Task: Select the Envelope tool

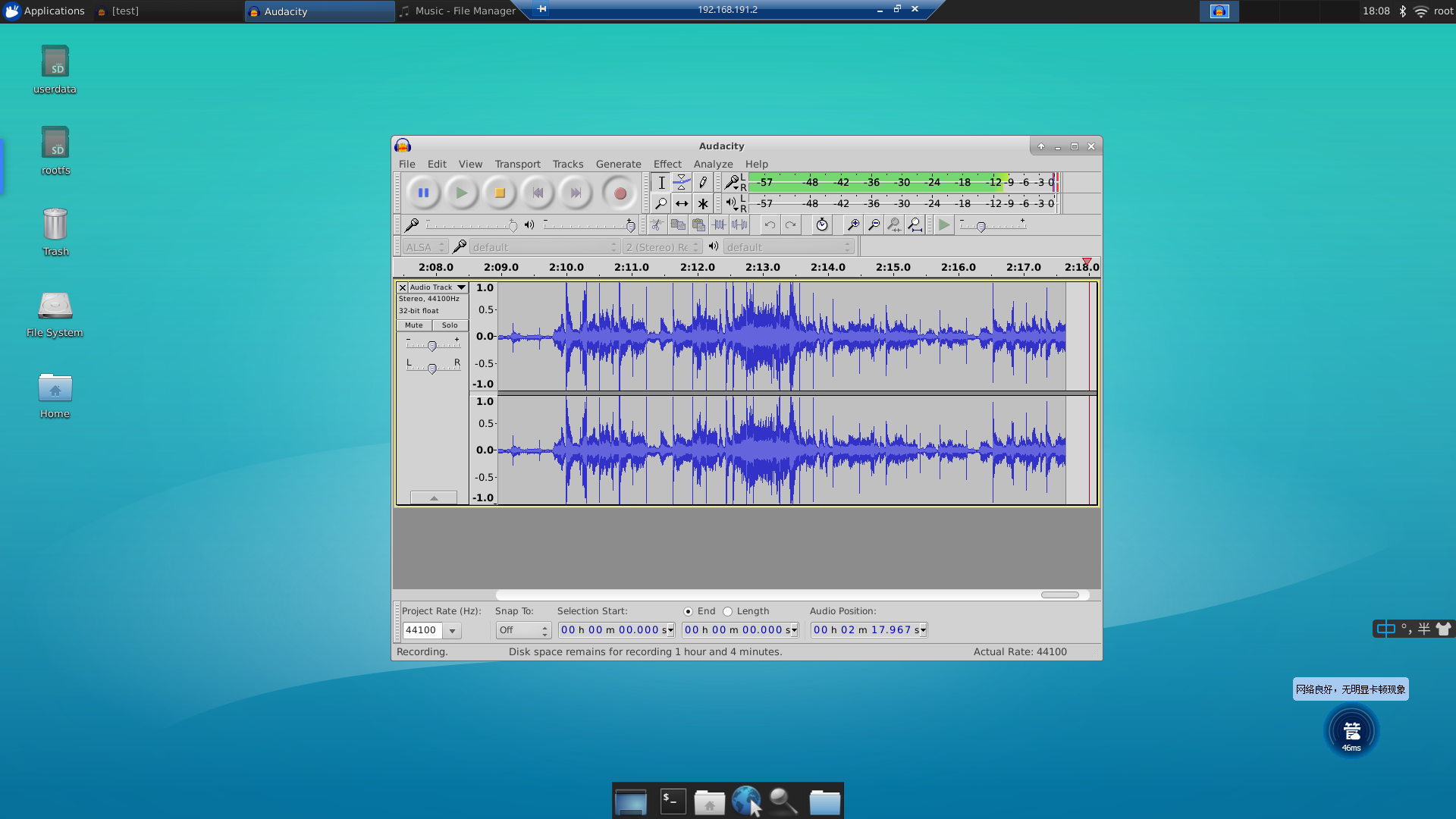Action: tap(682, 182)
